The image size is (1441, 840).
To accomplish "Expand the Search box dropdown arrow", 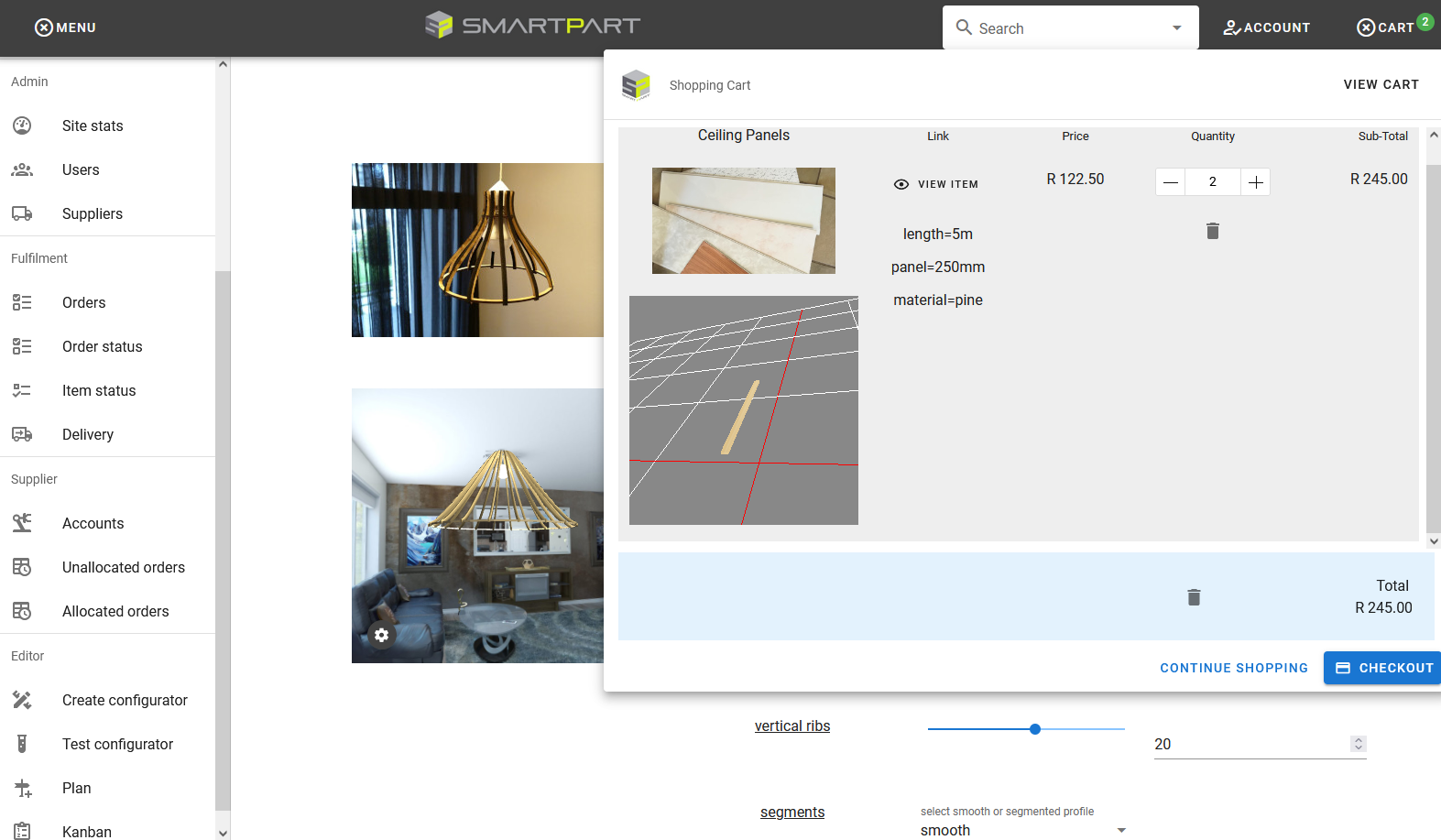I will tap(1176, 28).
